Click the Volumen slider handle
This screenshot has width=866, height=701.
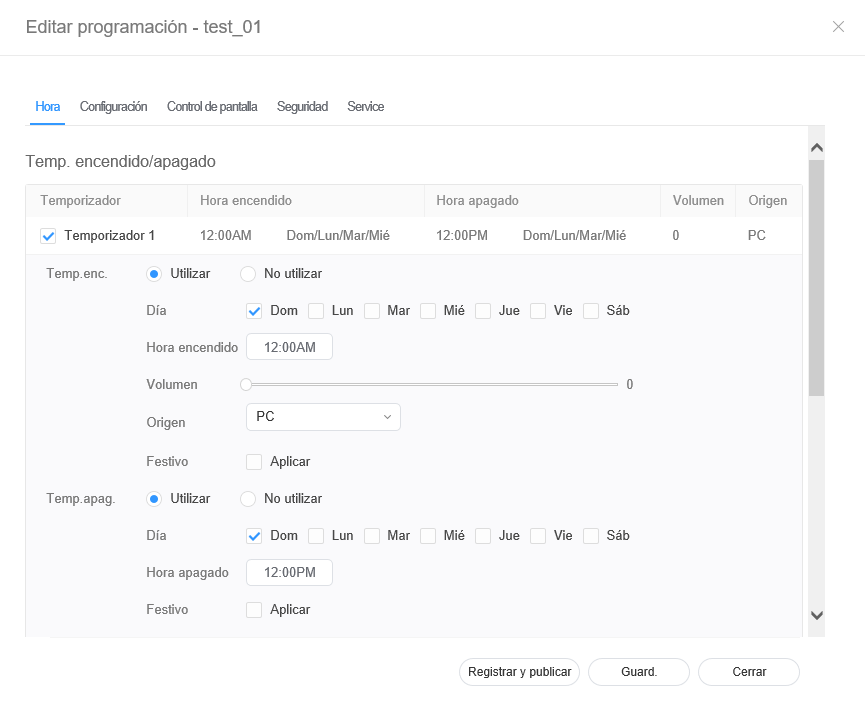(x=246, y=384)
